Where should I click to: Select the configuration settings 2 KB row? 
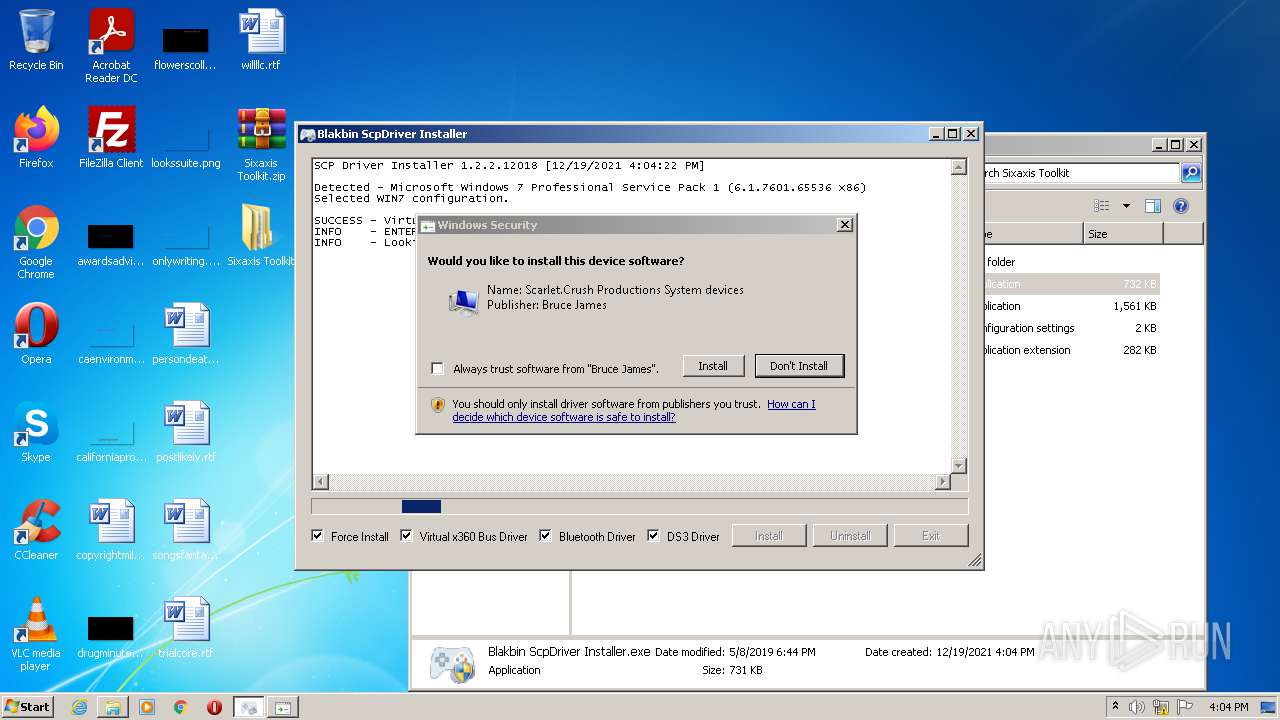tap(1072, 328)
